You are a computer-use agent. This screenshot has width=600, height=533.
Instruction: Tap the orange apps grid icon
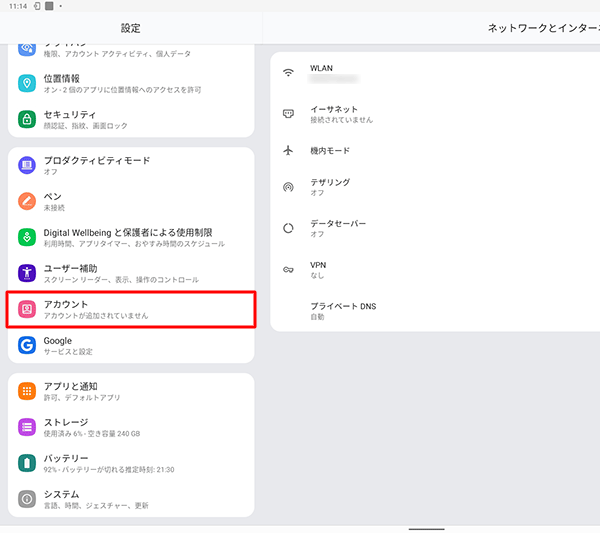tap(27, 391)
